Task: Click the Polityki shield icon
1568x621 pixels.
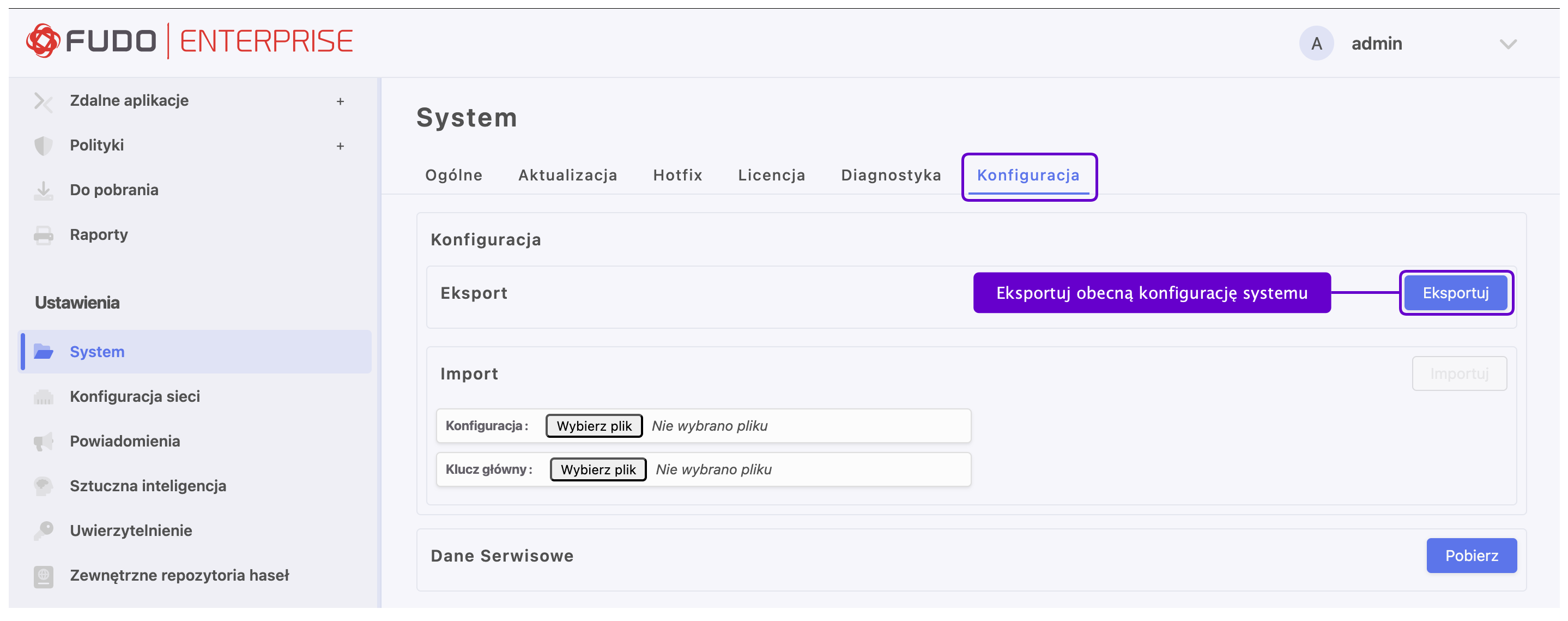Action: 43,146
